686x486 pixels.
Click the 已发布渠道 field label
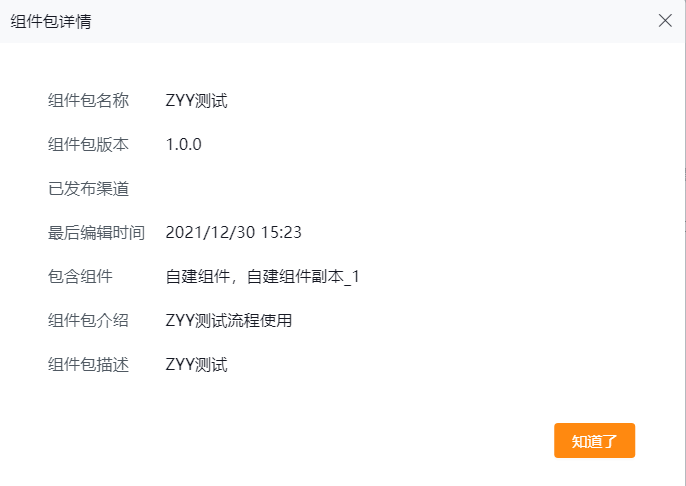88,188
